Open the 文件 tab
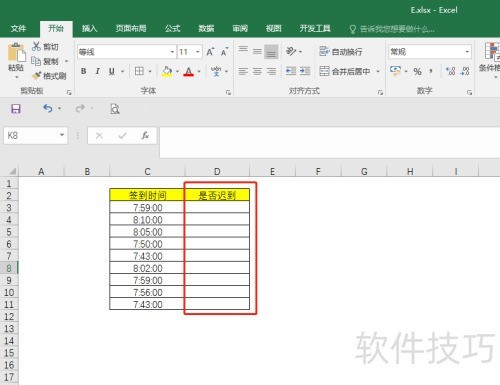This screenshot has width=500, height=385. click(18, 29)
